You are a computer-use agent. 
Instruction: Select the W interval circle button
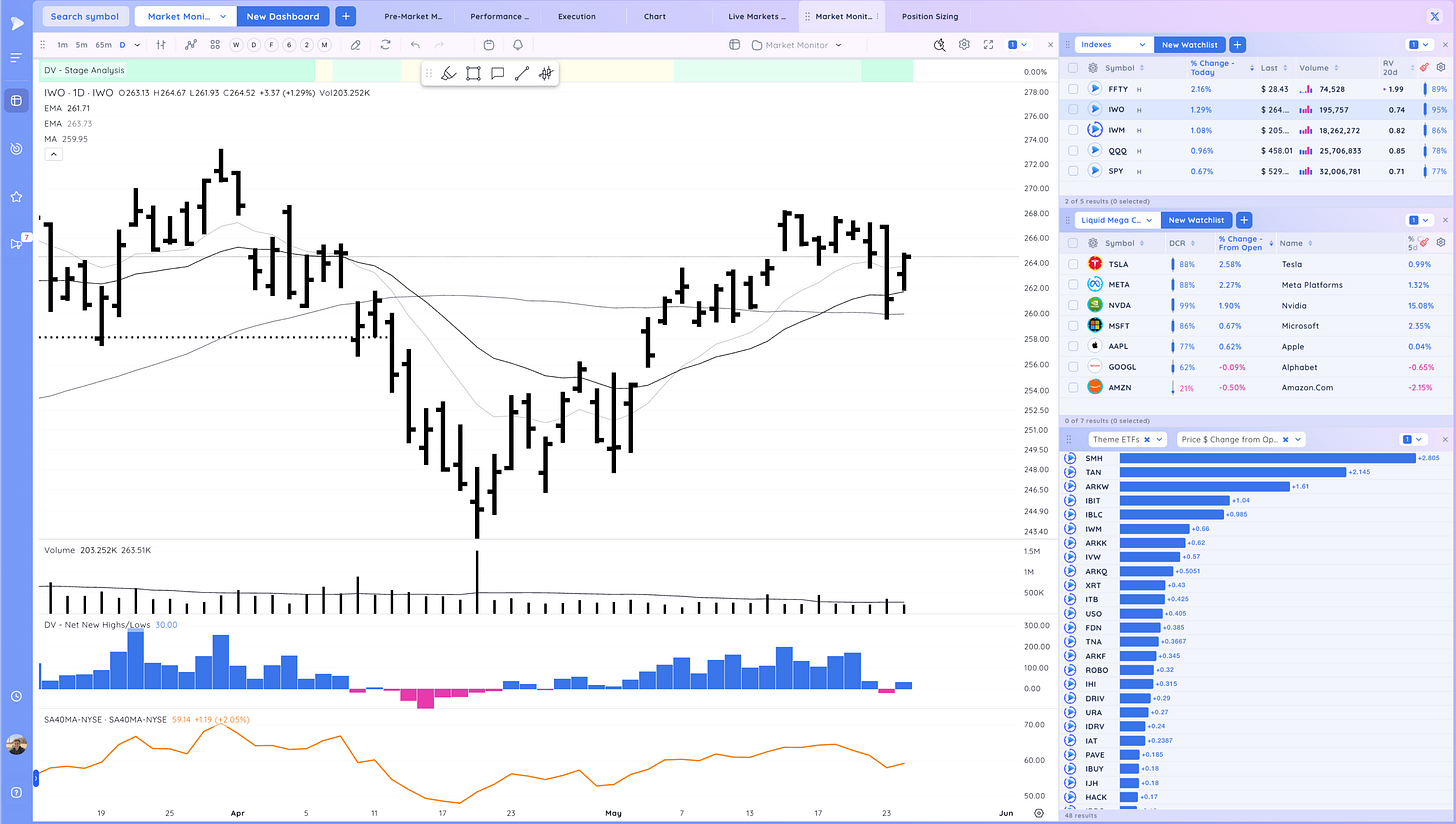pos(236,45)
